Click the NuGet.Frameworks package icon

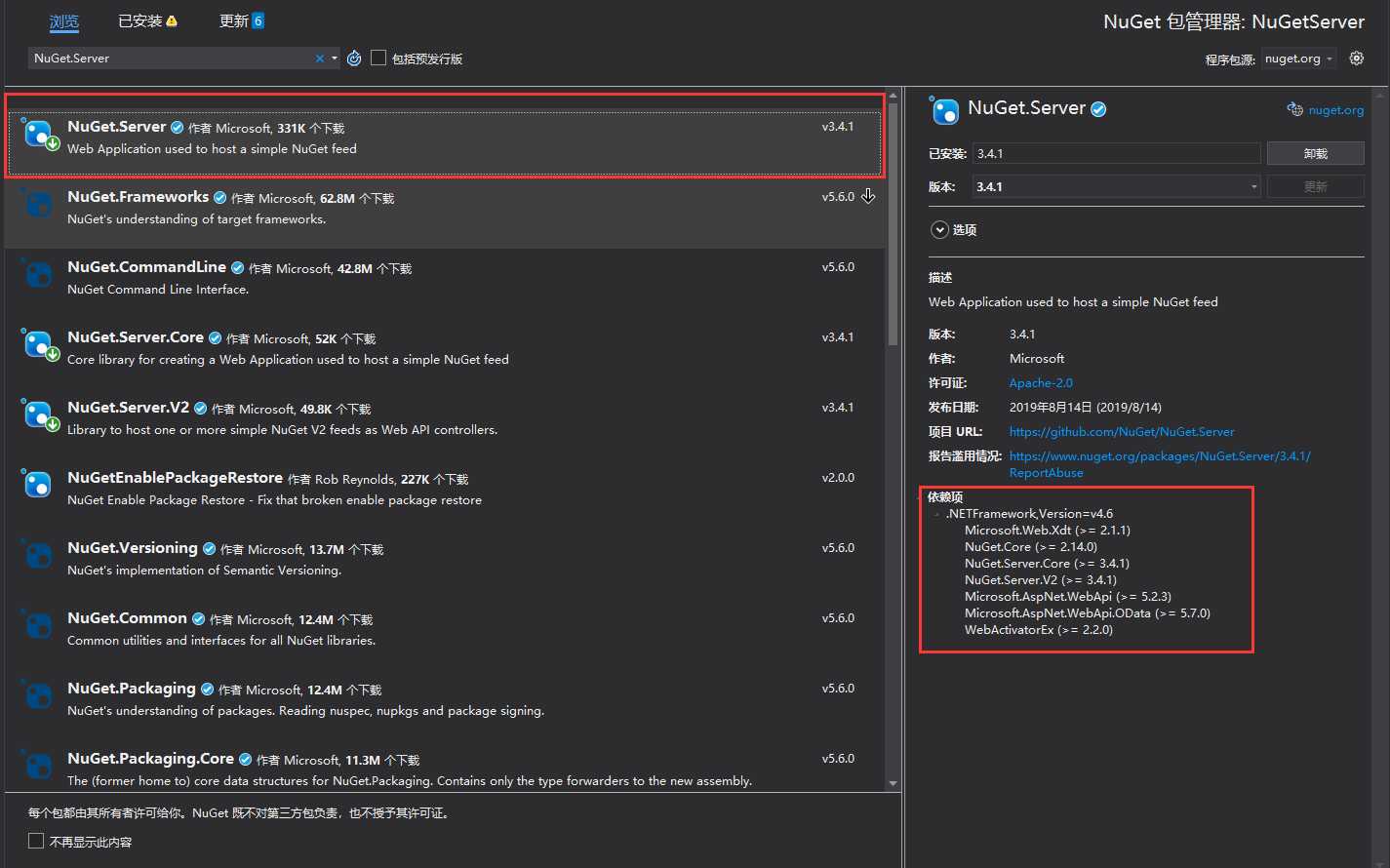[x=38, y=204]
